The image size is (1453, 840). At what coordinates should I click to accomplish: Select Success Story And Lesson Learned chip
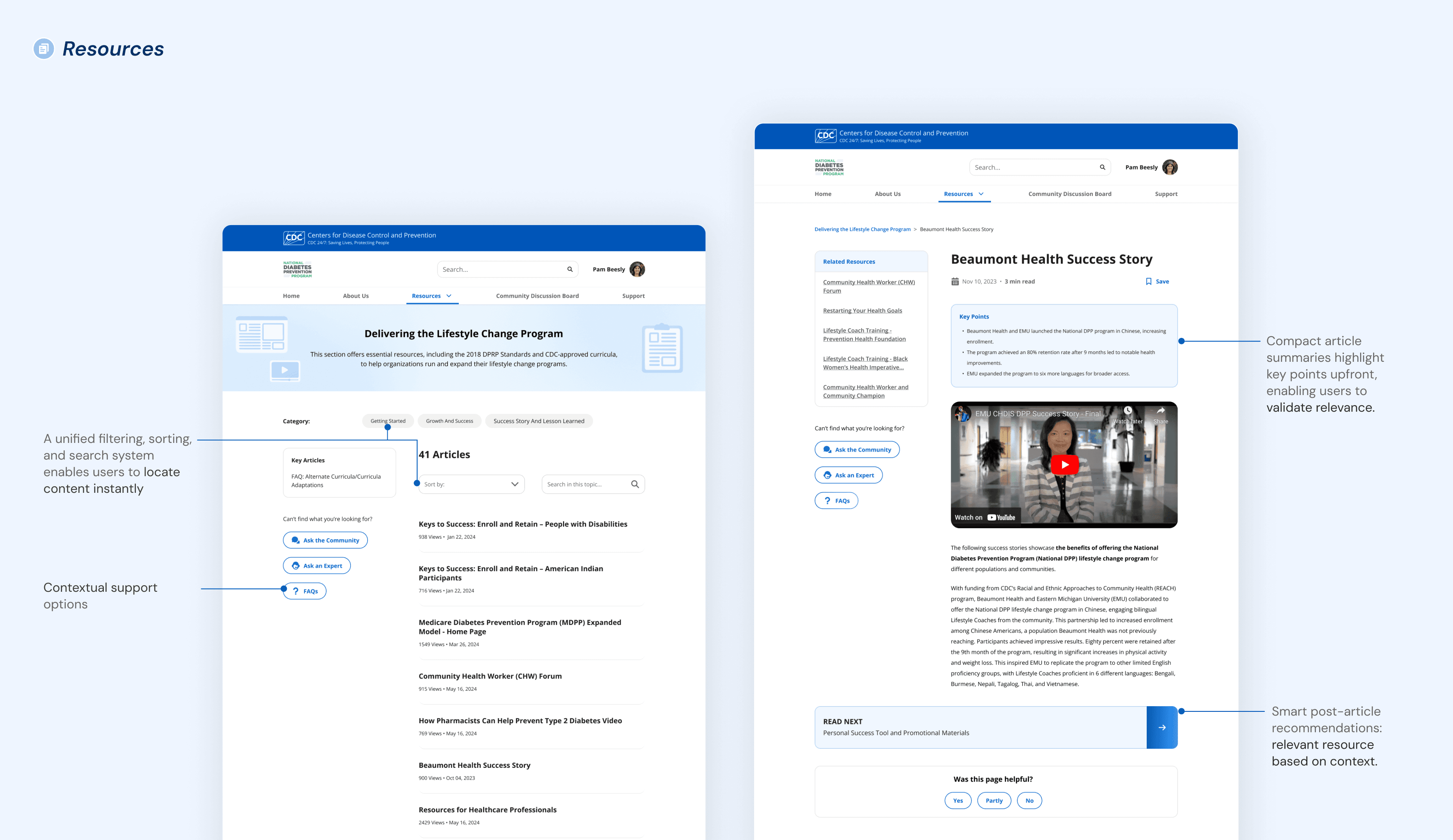click(539, 421)
